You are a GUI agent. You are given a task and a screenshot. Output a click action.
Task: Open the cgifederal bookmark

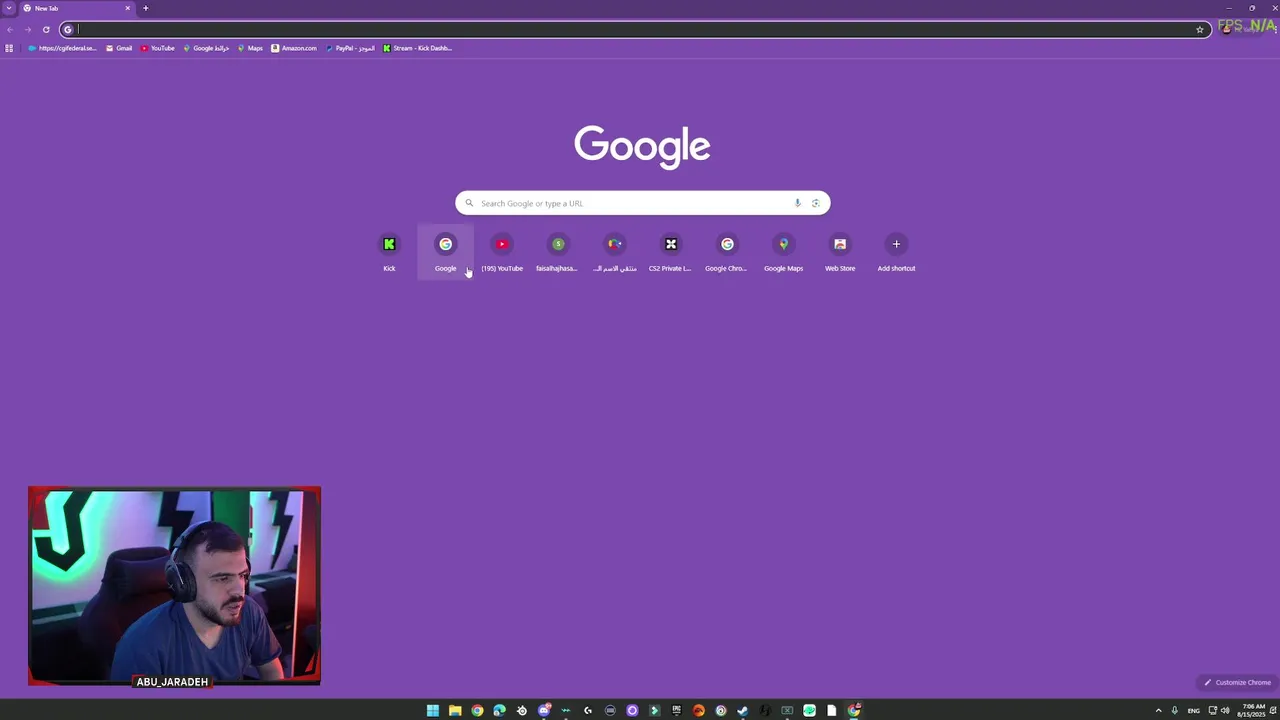pos(62,48)
